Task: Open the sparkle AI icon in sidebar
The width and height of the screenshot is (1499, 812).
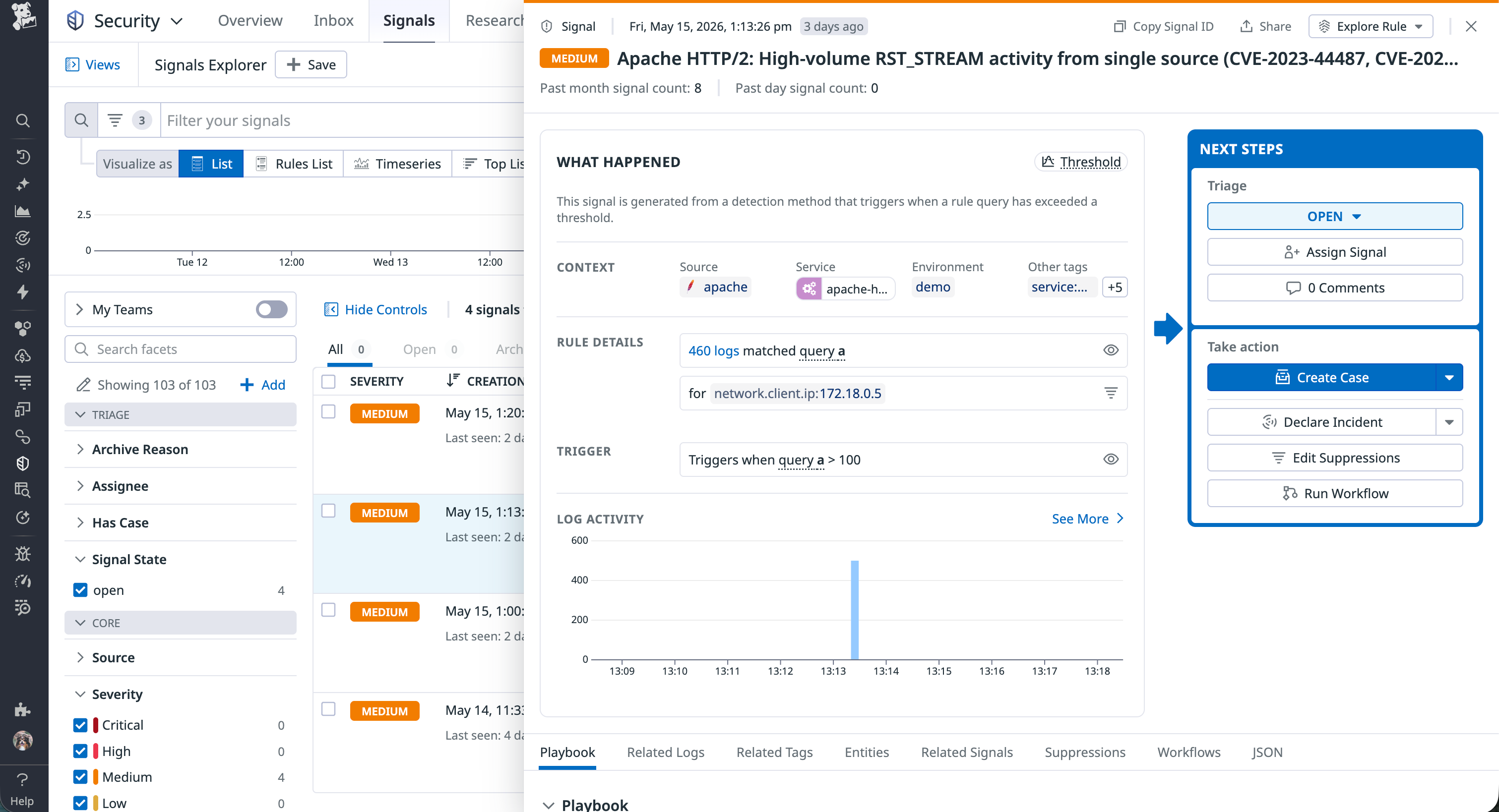Action: pyautogui.click(x=23, y=184)
